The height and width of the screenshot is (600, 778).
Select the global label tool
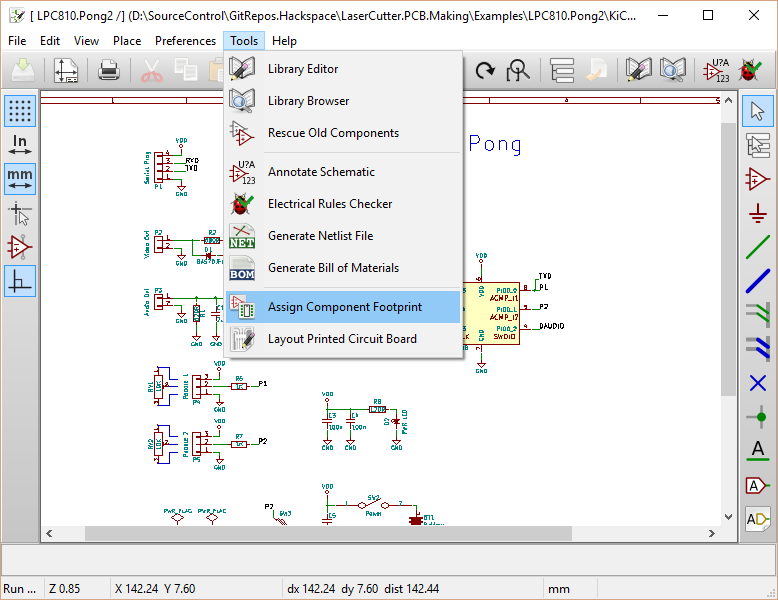[x=758, y=485]
